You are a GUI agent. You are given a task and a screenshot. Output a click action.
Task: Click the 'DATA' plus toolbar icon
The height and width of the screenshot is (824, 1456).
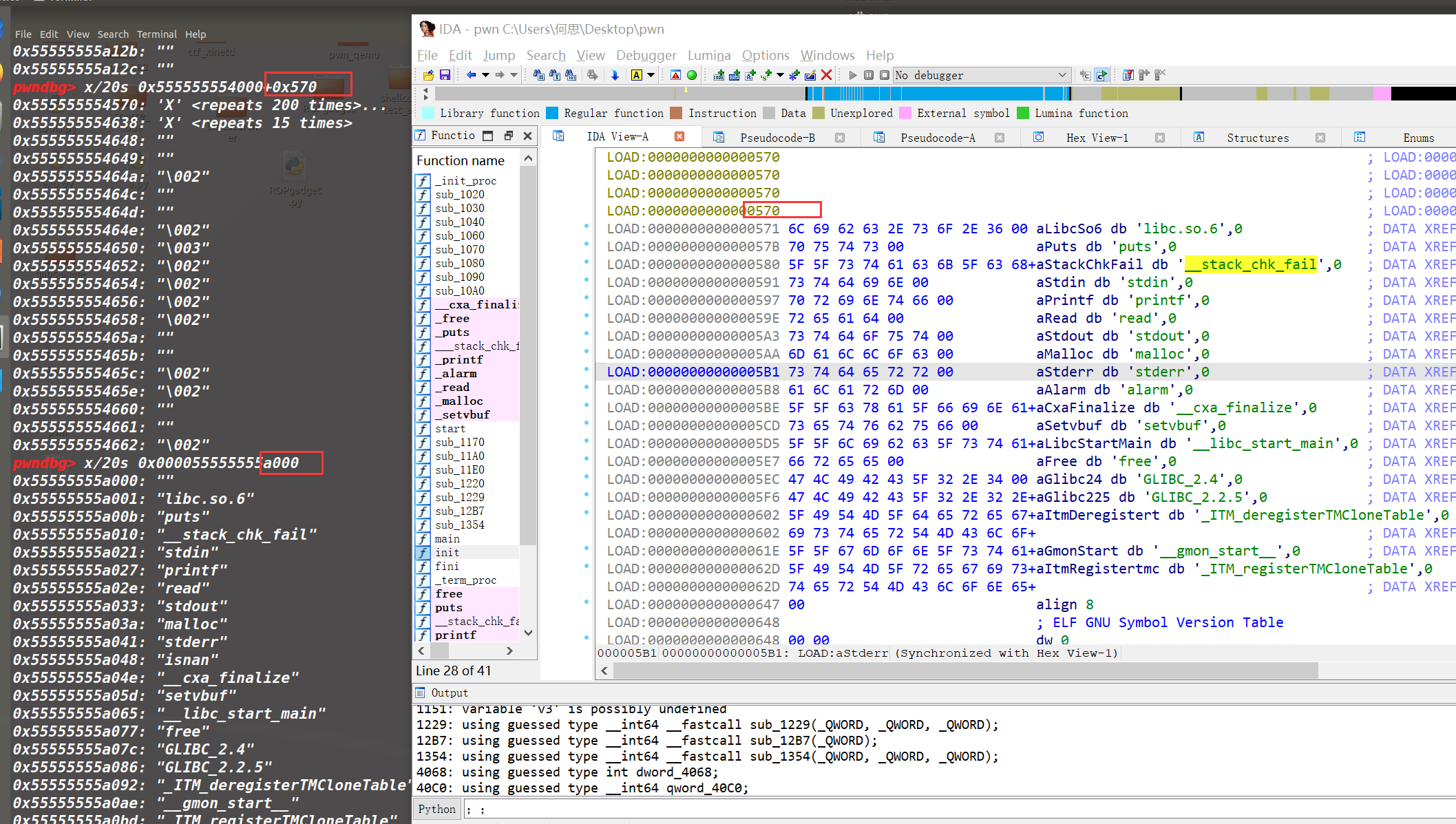735,75
